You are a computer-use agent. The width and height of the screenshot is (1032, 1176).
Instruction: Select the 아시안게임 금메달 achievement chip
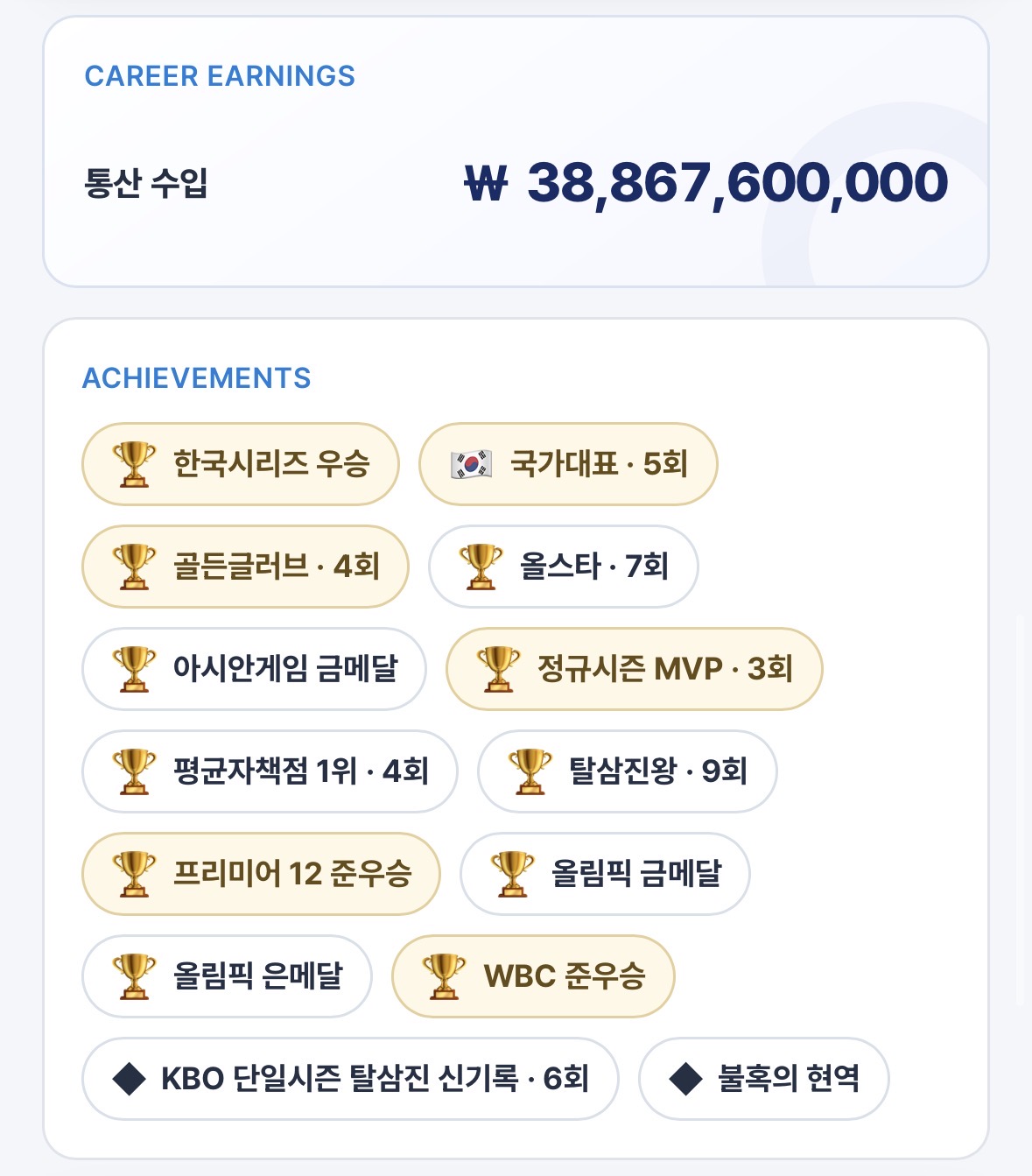[x=254, y=669]
